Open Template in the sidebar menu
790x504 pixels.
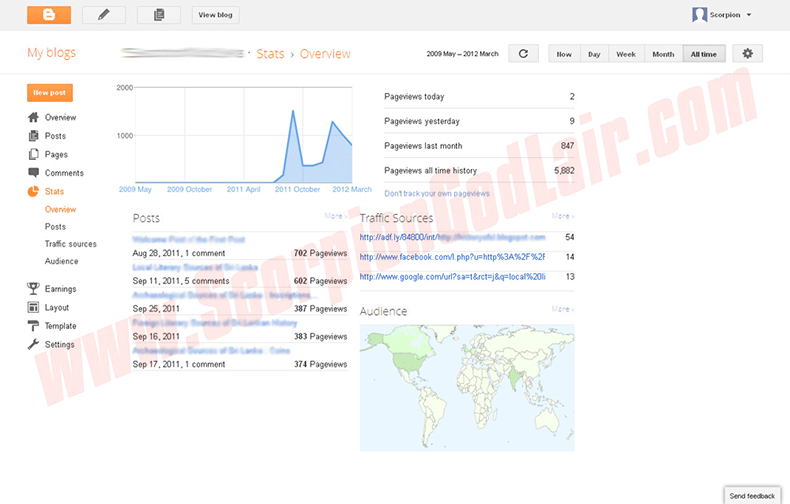pos(60,326)
